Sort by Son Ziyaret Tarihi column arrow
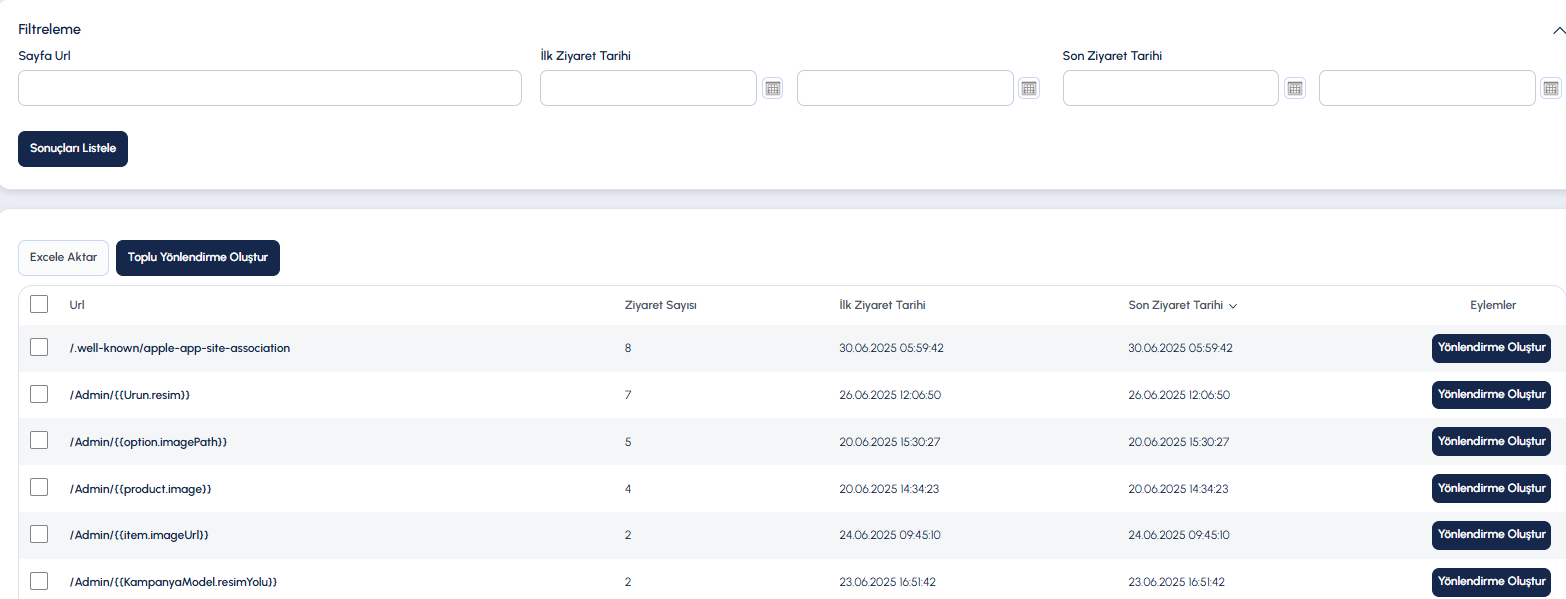This screenshot has width=1566, height=599. (1233, 306)
